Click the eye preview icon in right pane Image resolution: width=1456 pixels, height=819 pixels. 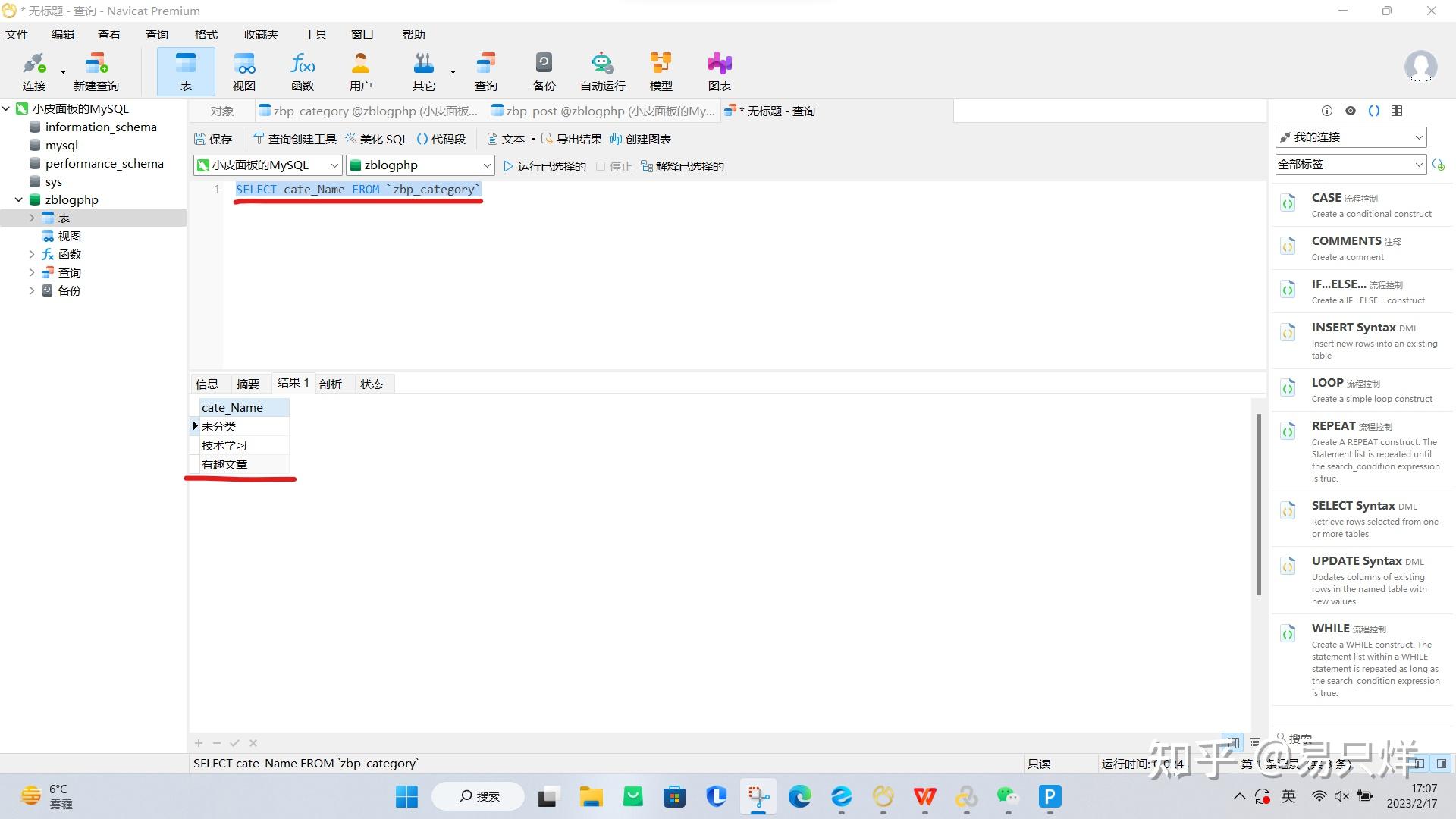[x=1351, y=111]
